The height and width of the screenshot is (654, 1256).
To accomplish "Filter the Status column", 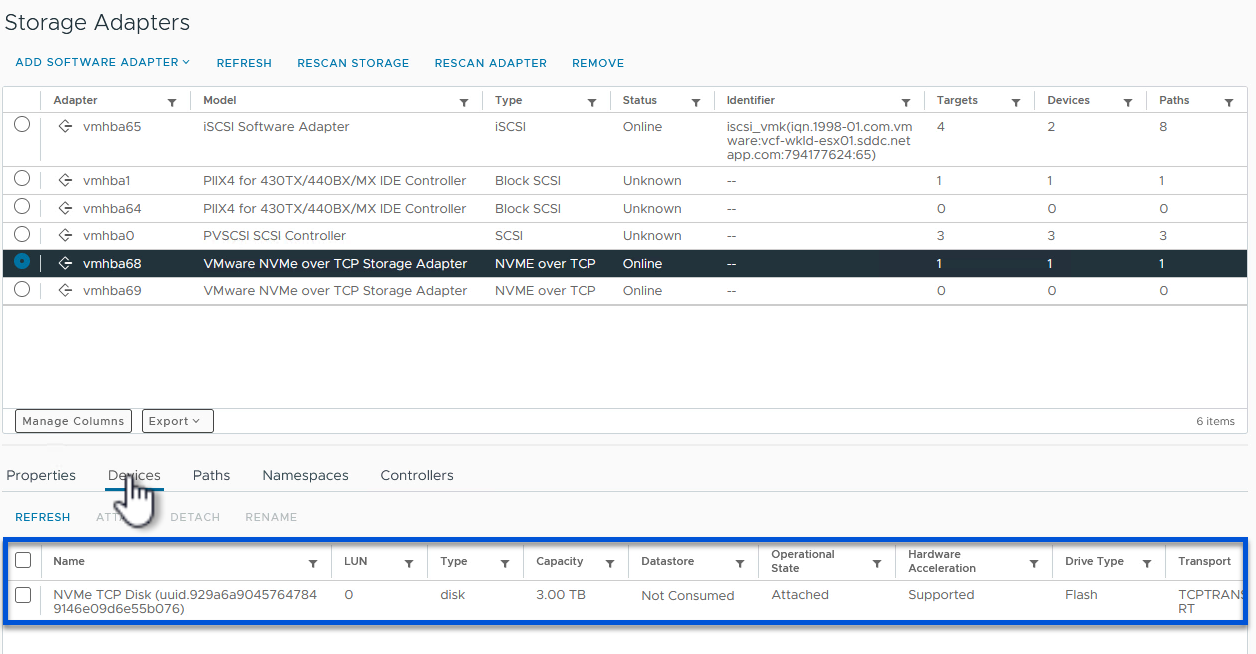I will click(x=696, y=102).
